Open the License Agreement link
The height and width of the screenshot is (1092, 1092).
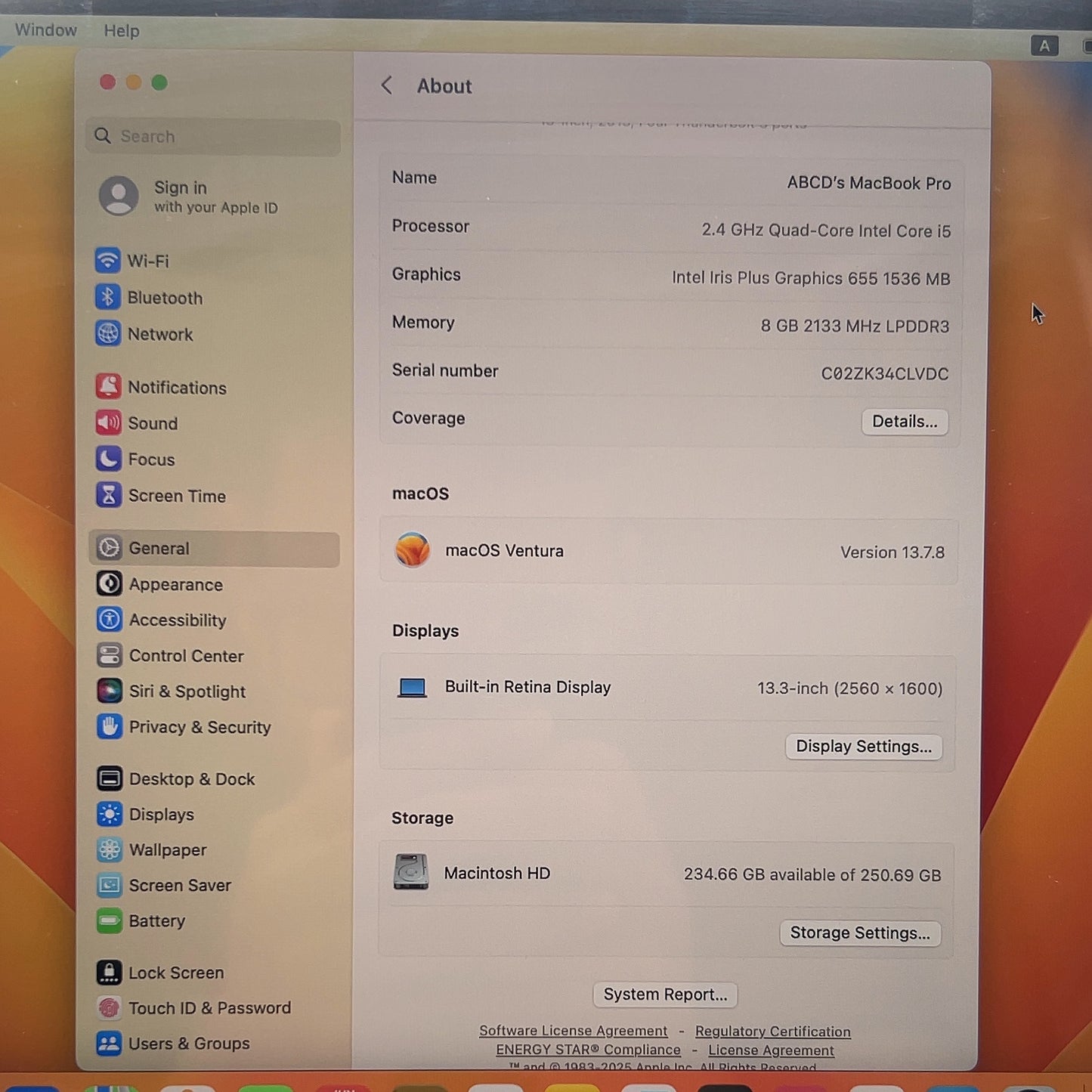(772, 1050)
